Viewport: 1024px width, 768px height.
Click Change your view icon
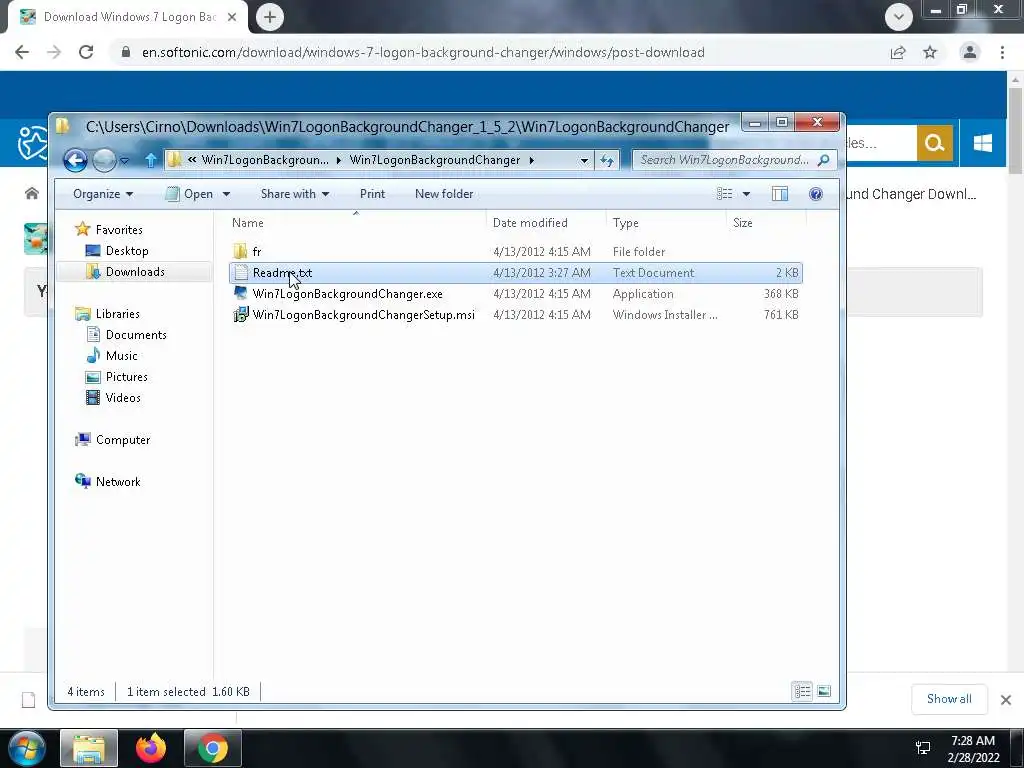pos(724,194)
